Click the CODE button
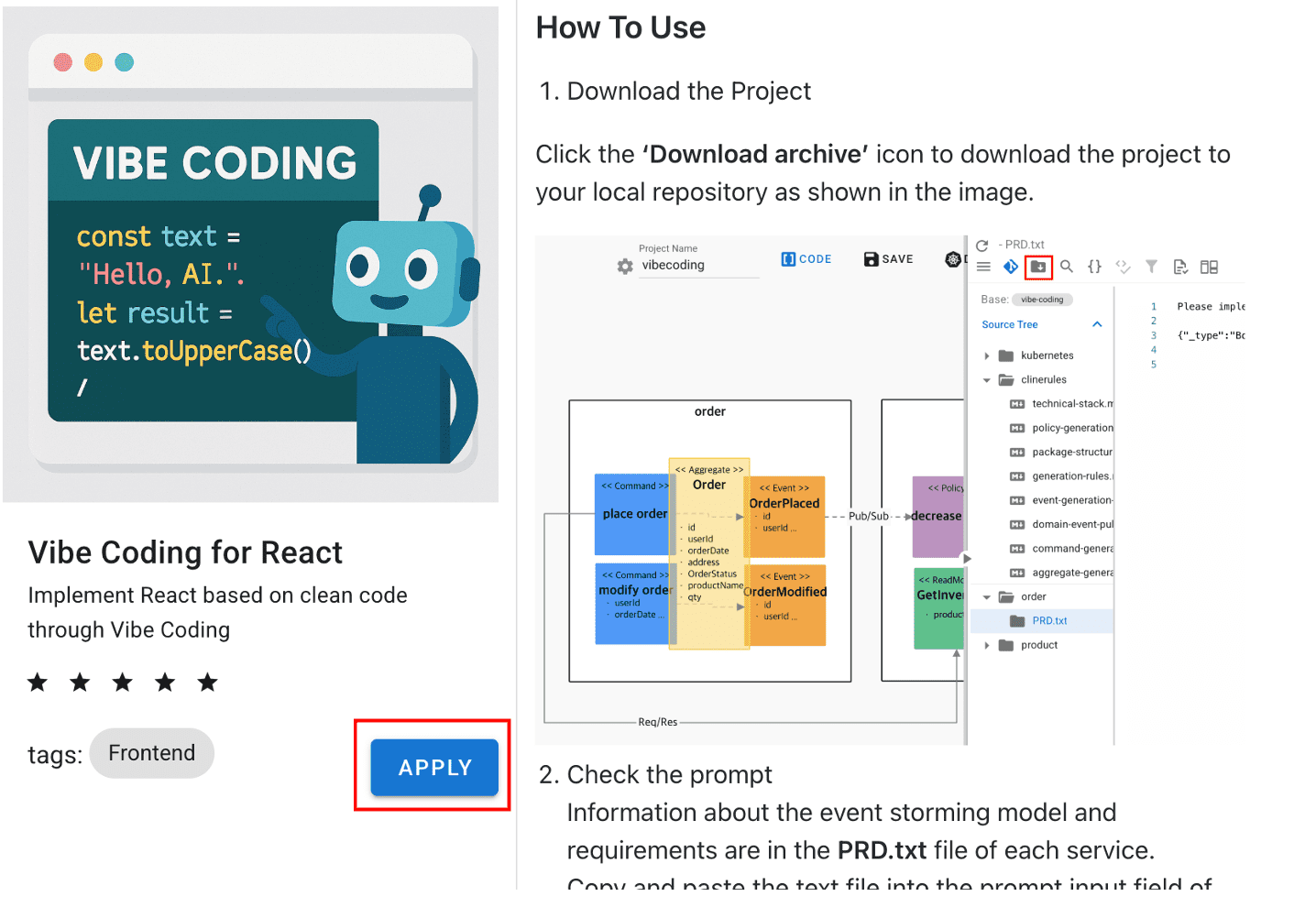The height and width of the screenshot is (918, 1316). click(806, 259)
